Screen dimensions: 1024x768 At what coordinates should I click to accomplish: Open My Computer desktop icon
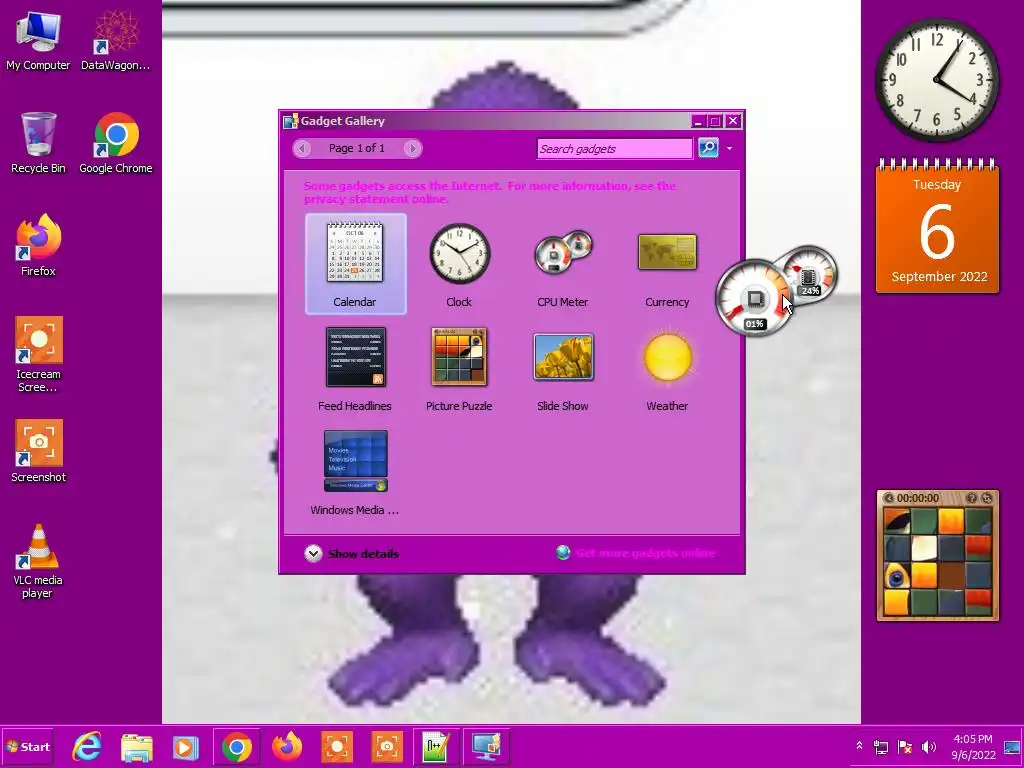pyautogui.click(x=38, y=40)
